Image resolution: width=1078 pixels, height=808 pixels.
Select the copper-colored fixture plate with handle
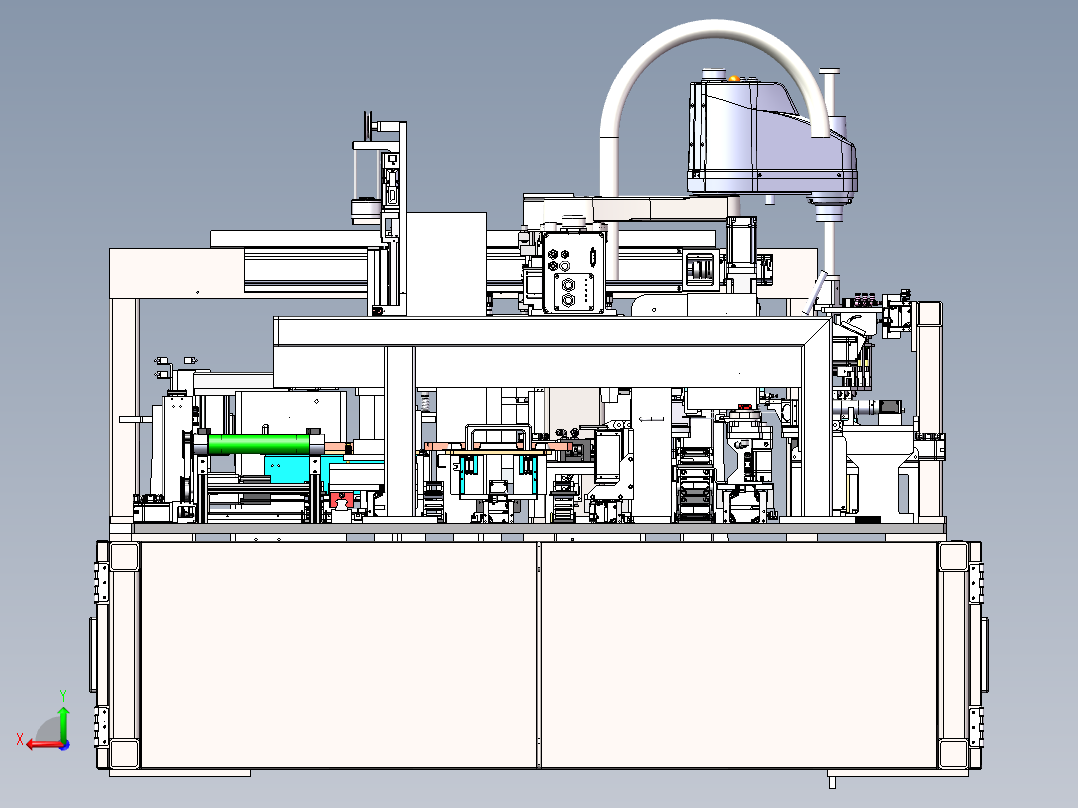coord(500,446)
